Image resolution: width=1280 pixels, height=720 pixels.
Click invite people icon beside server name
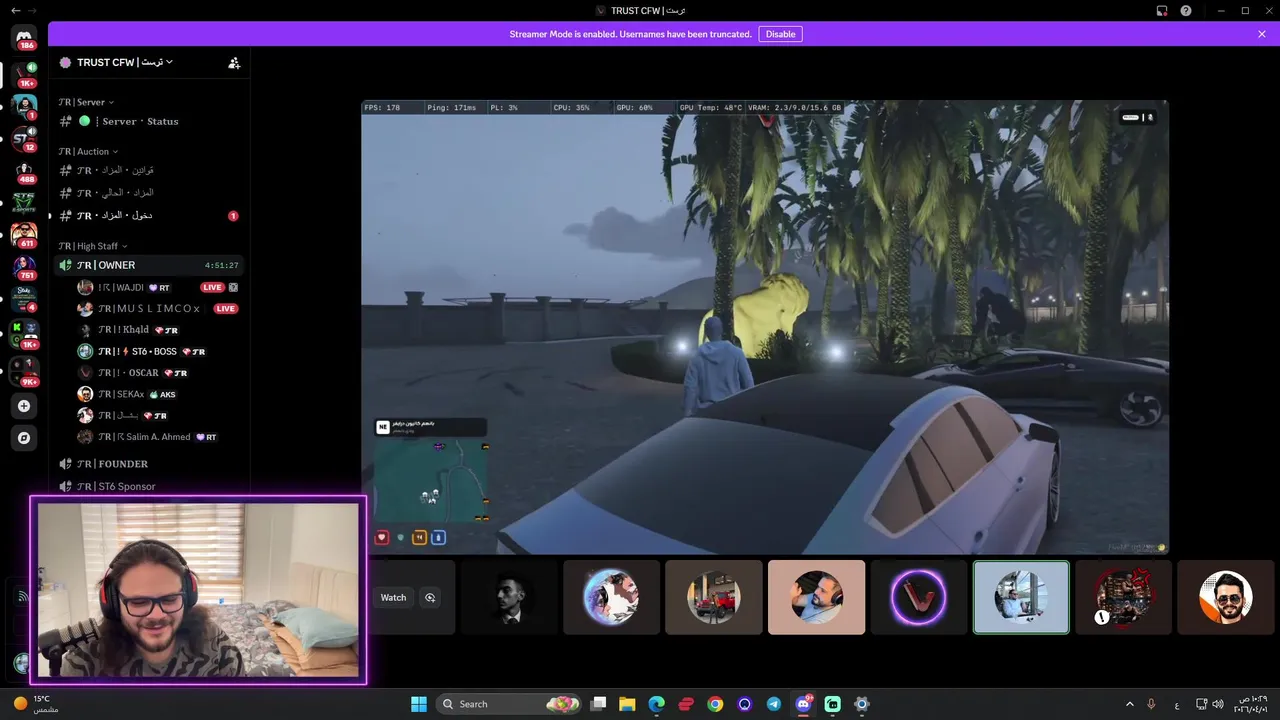tap(234, 62)
